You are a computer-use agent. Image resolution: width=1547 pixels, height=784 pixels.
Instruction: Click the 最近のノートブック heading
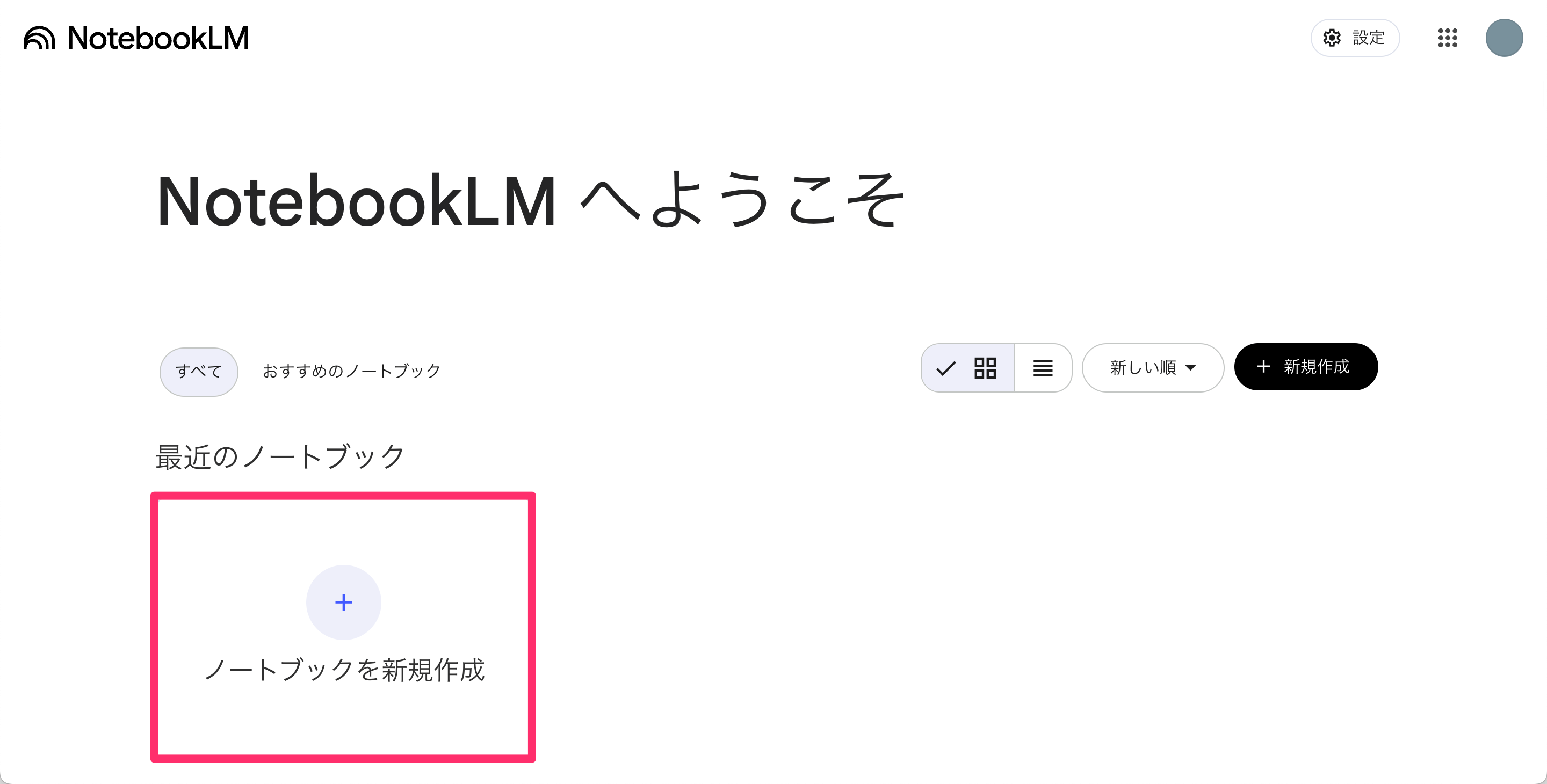(x=280, y=457)
